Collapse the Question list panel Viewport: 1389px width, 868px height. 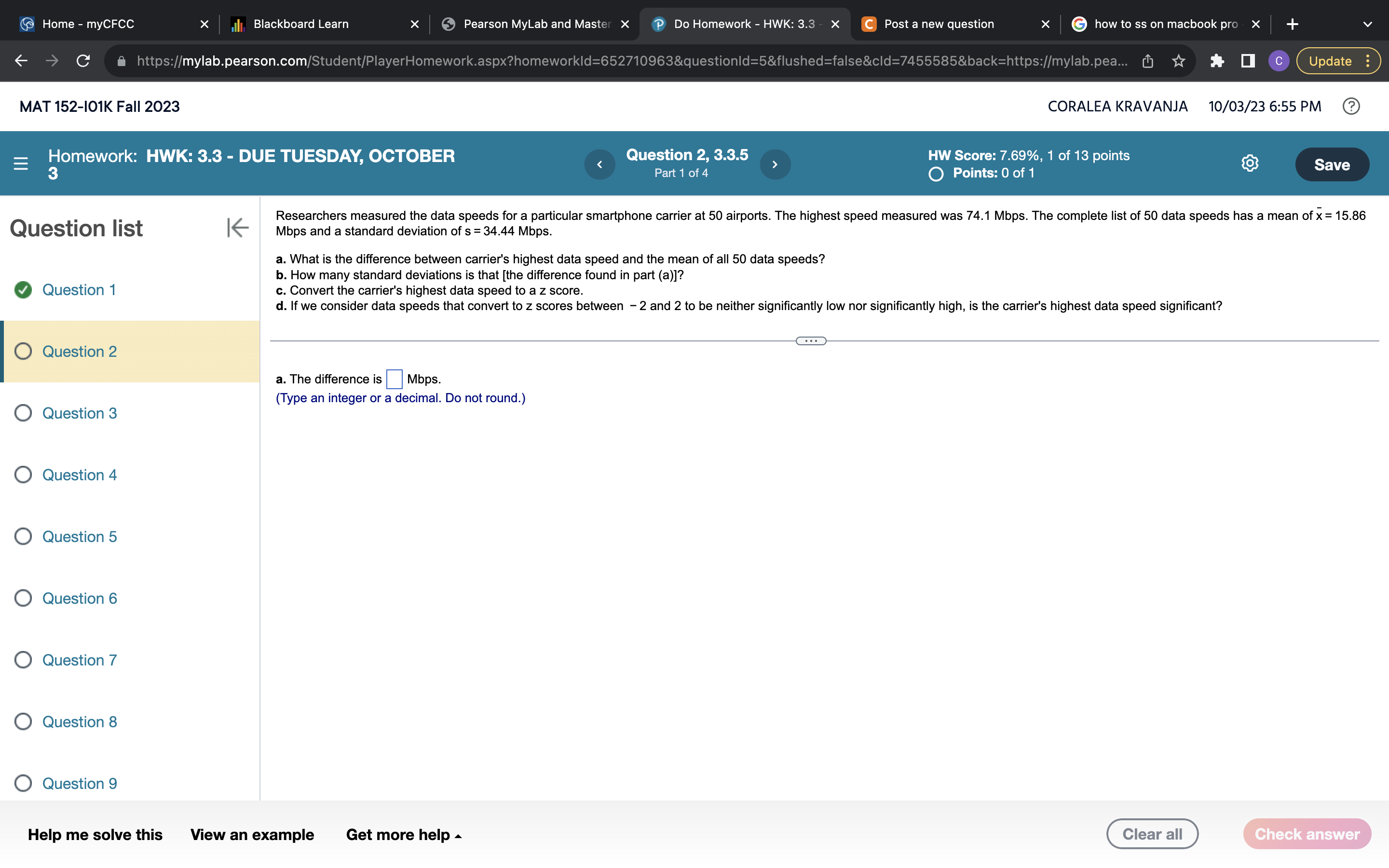(238, 227)
